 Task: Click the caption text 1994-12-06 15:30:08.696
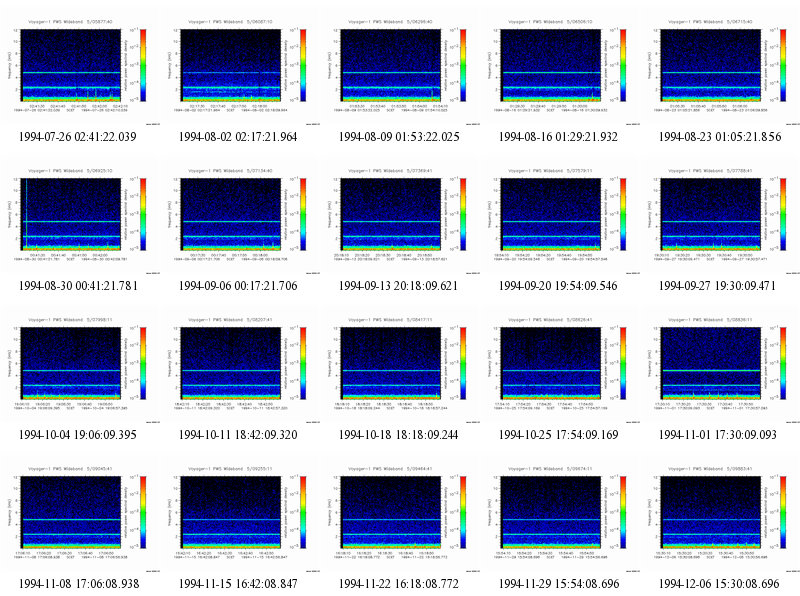click(719, 584)
